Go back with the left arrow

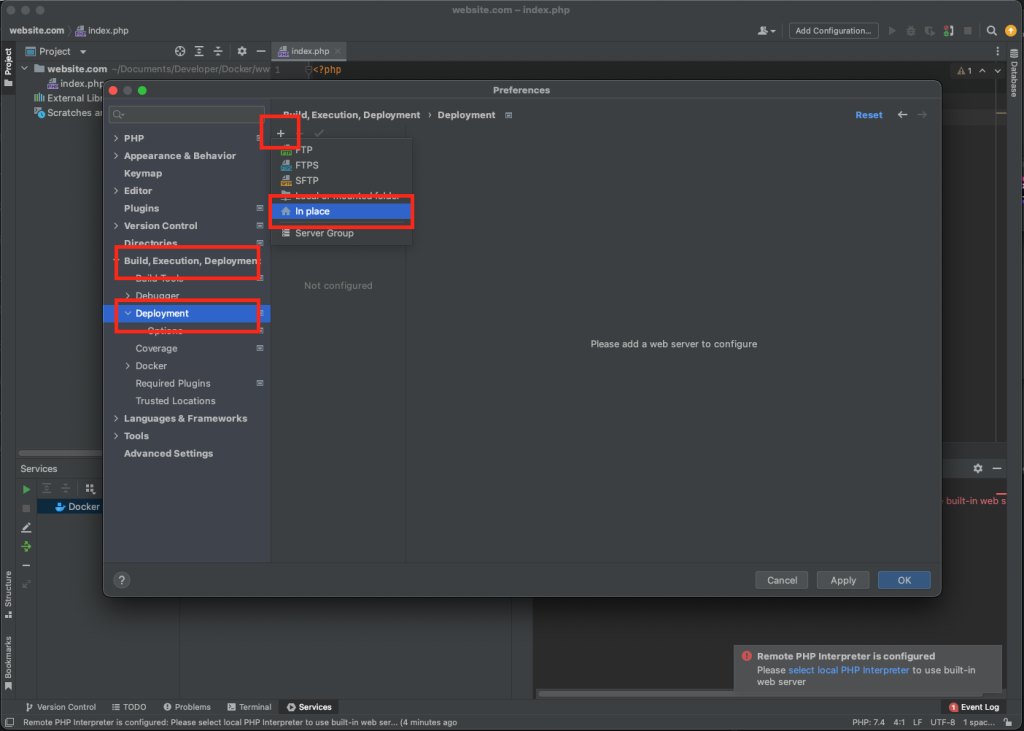[903, 115]
